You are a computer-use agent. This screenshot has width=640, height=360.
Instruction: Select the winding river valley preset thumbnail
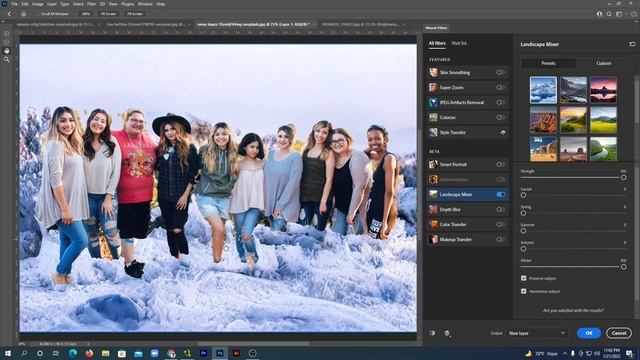pyautogui.click(x=603, y=149)
